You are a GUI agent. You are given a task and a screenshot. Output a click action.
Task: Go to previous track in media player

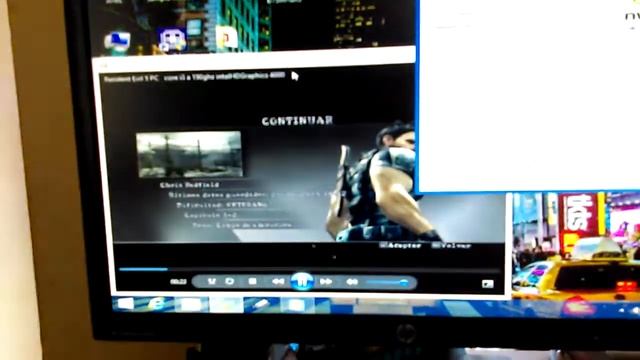(278, 281)
